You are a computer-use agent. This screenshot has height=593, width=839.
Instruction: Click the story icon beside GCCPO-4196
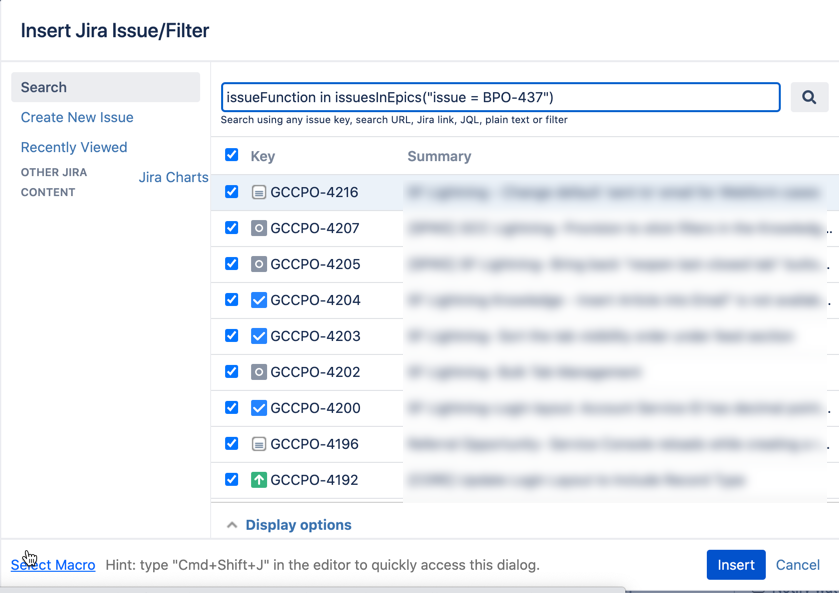point(258,444)
